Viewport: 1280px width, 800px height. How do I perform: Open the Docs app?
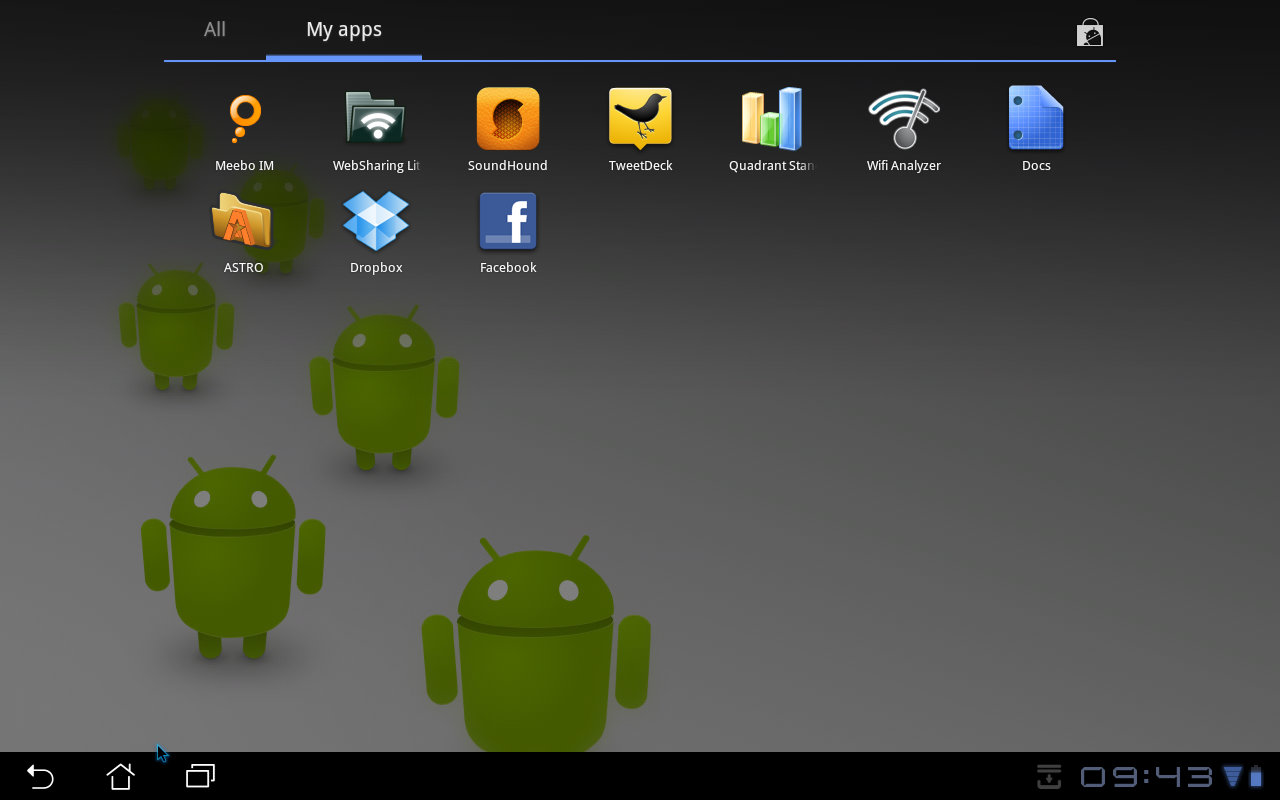(1036, 119)
